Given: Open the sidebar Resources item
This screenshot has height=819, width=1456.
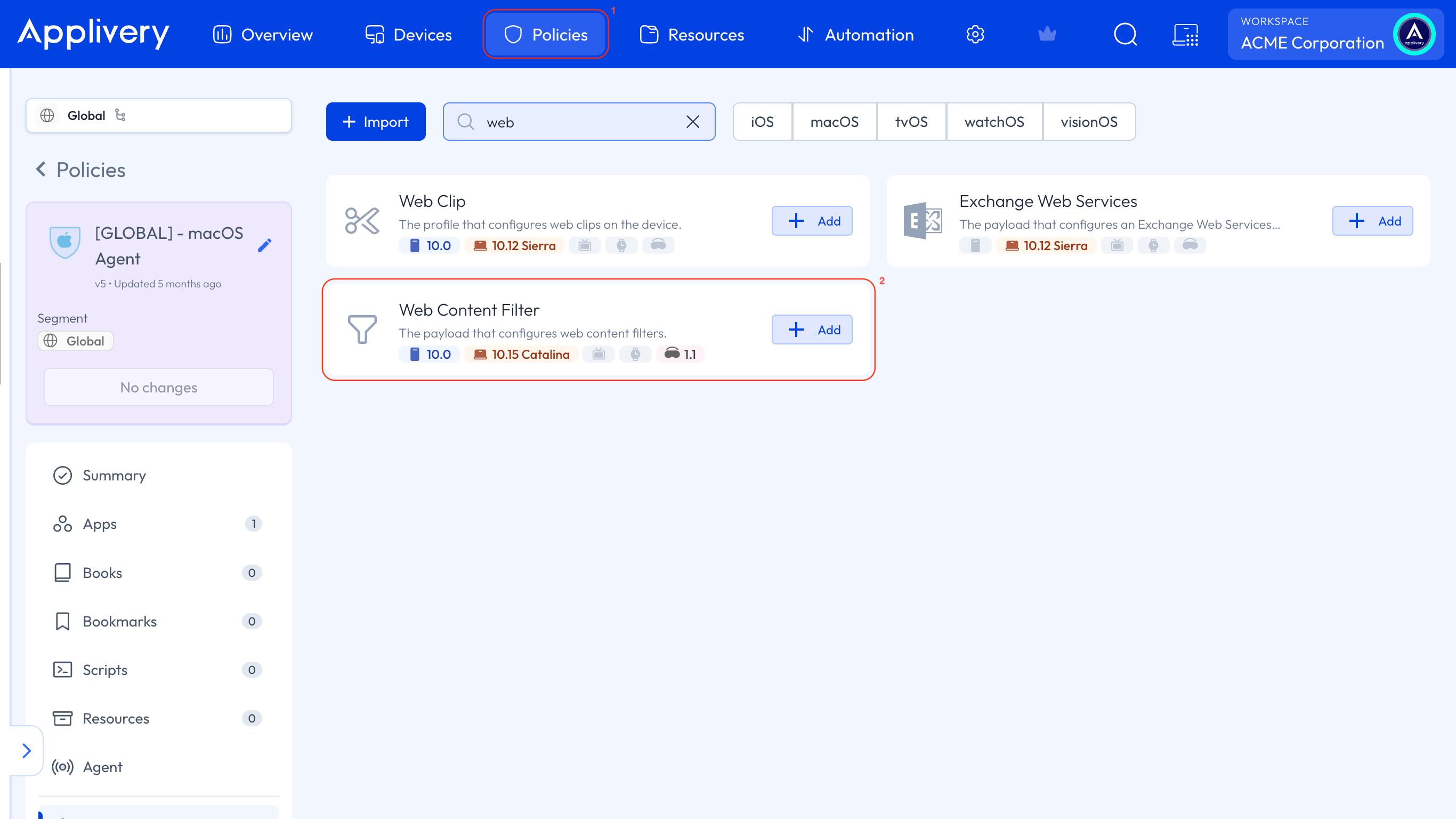Looking at the screenshot, I should click(x=159, y=719).
